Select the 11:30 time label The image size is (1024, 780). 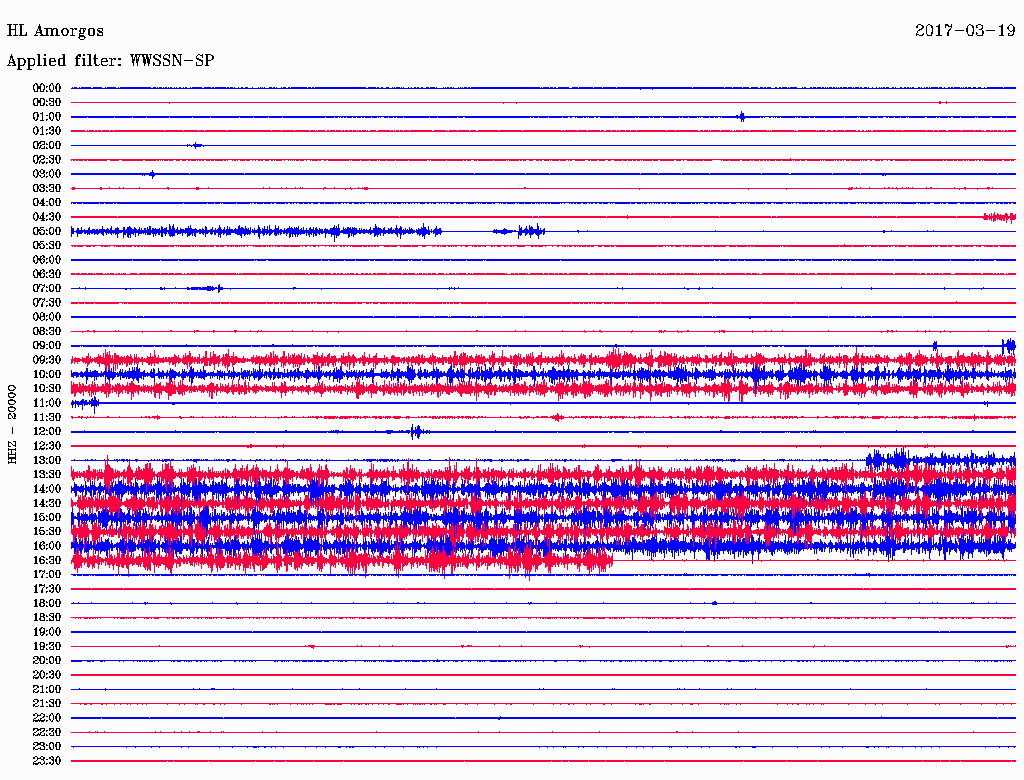47,417
